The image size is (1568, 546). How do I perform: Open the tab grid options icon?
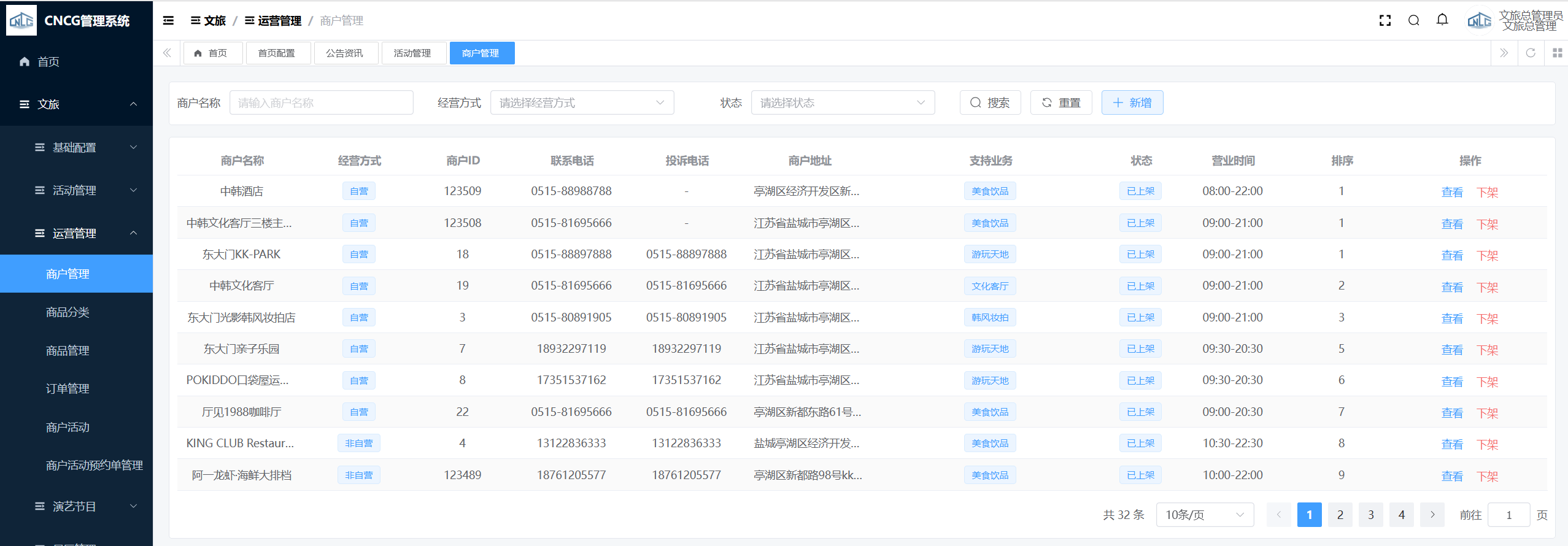coord(1557,53)
